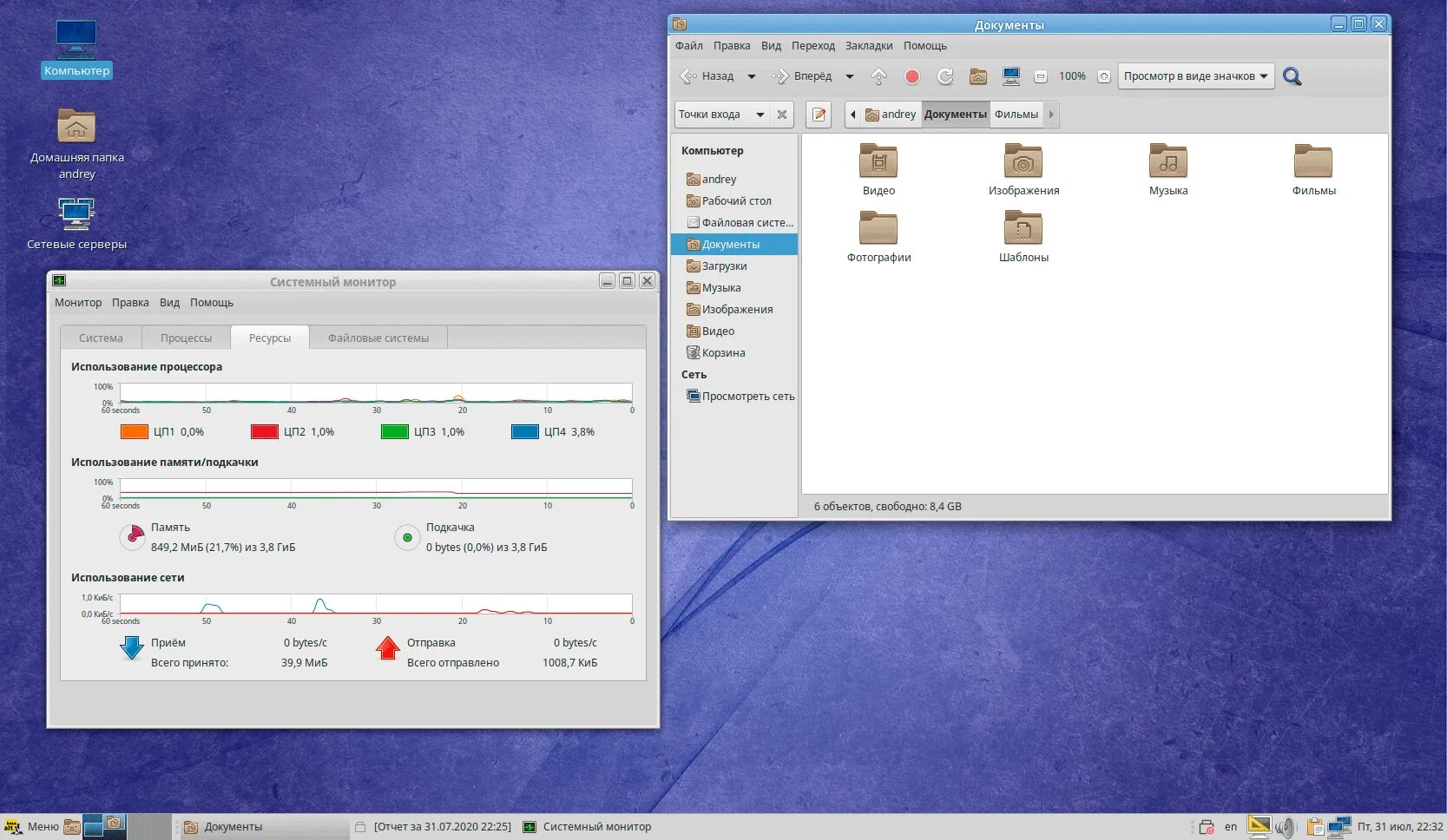Close the Точки входа side pane

(x=782, y=115)
